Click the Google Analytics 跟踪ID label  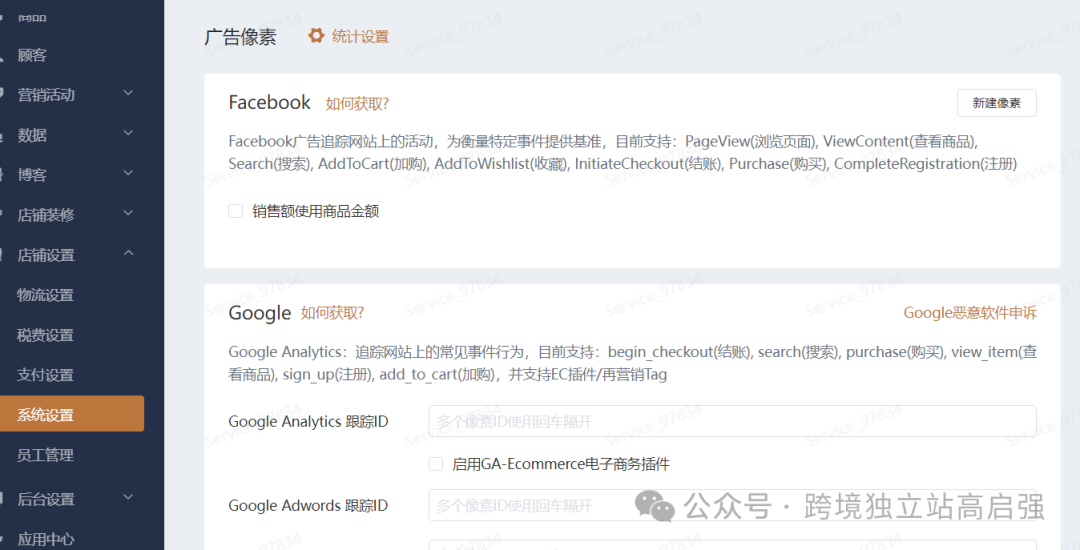coord(308,421)
